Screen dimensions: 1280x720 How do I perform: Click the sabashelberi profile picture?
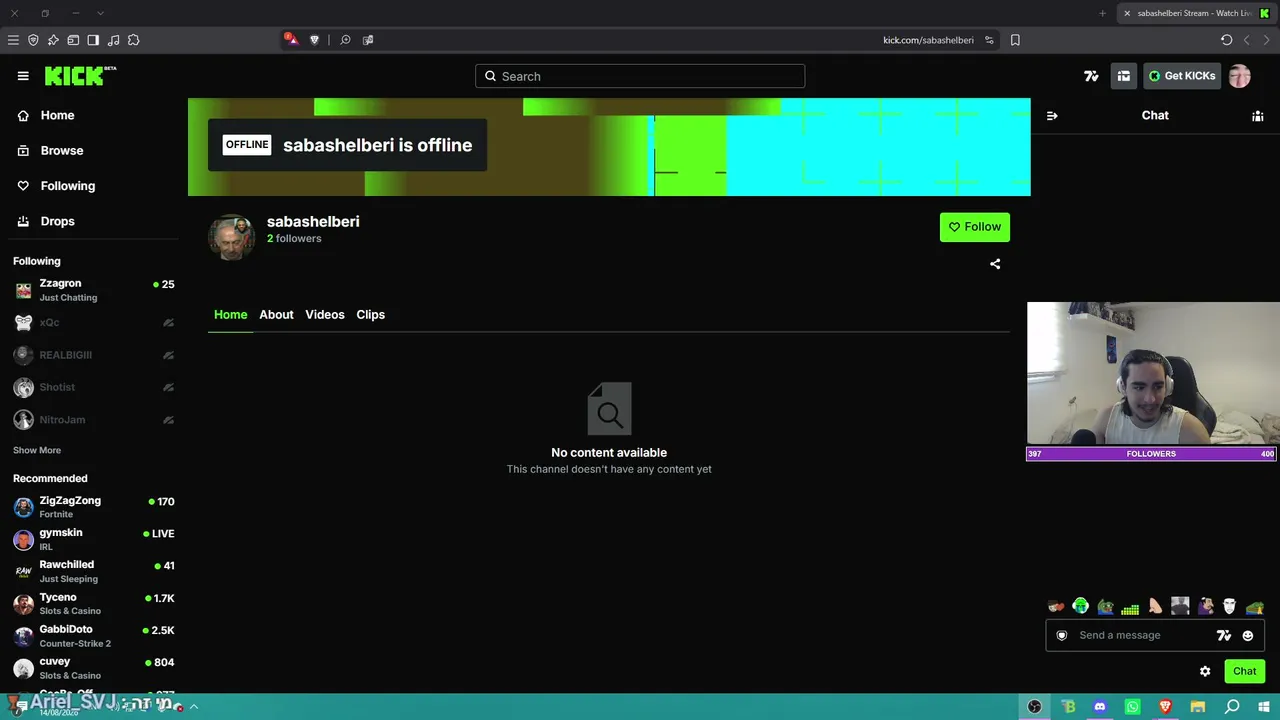(x=232, y=237)
